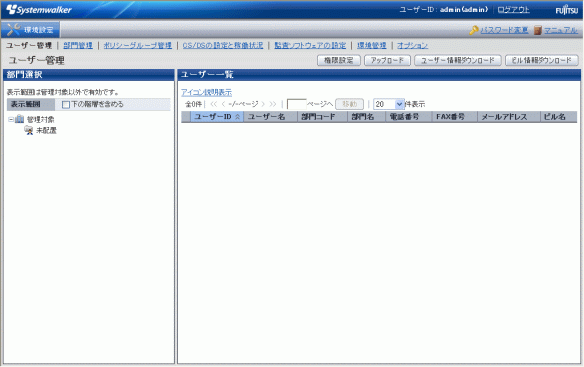584x367 pixels.
Task: Click the ユーザー名 column header
Action: click(270, 117)
